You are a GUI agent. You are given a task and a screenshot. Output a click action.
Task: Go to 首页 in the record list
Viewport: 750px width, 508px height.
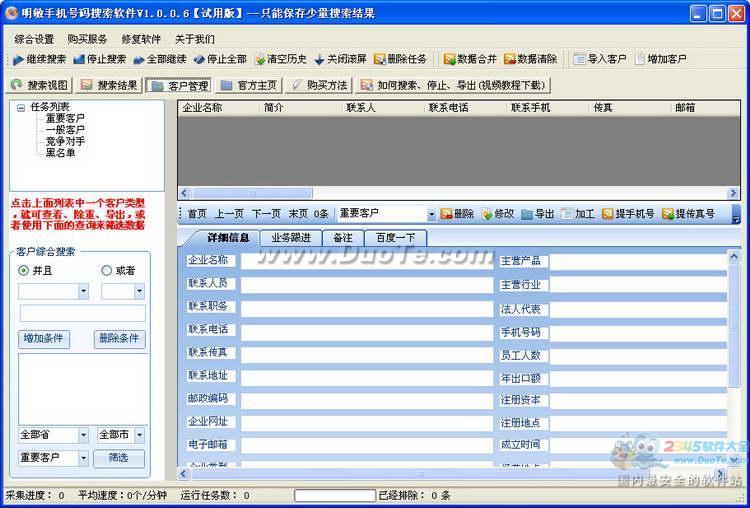(x=197, y=214)
